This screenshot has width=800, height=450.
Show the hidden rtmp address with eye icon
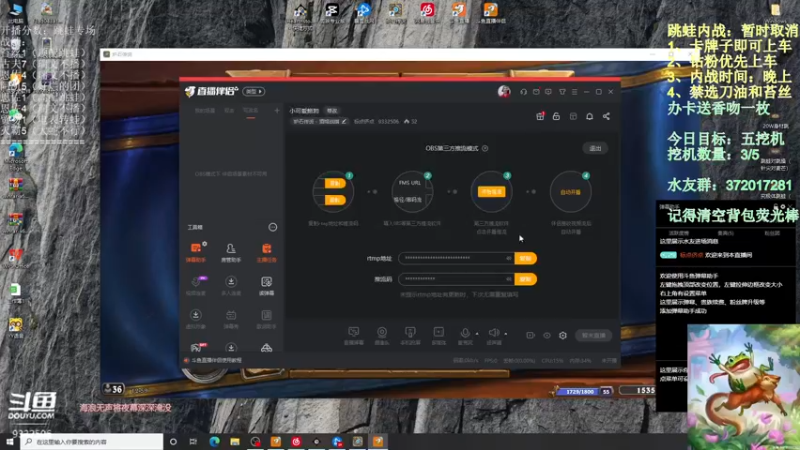pos(509,258)
